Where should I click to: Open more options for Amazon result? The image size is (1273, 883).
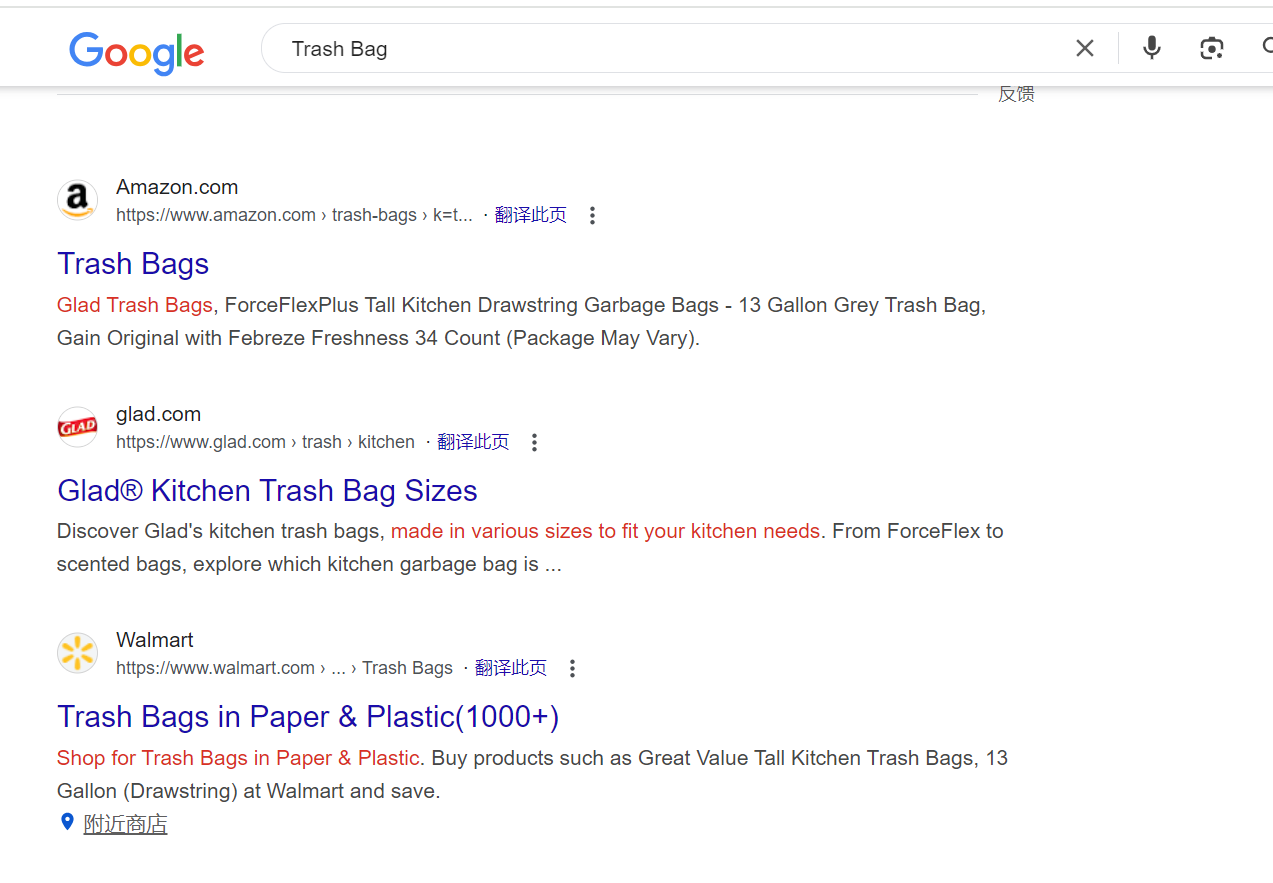(592, 215)
